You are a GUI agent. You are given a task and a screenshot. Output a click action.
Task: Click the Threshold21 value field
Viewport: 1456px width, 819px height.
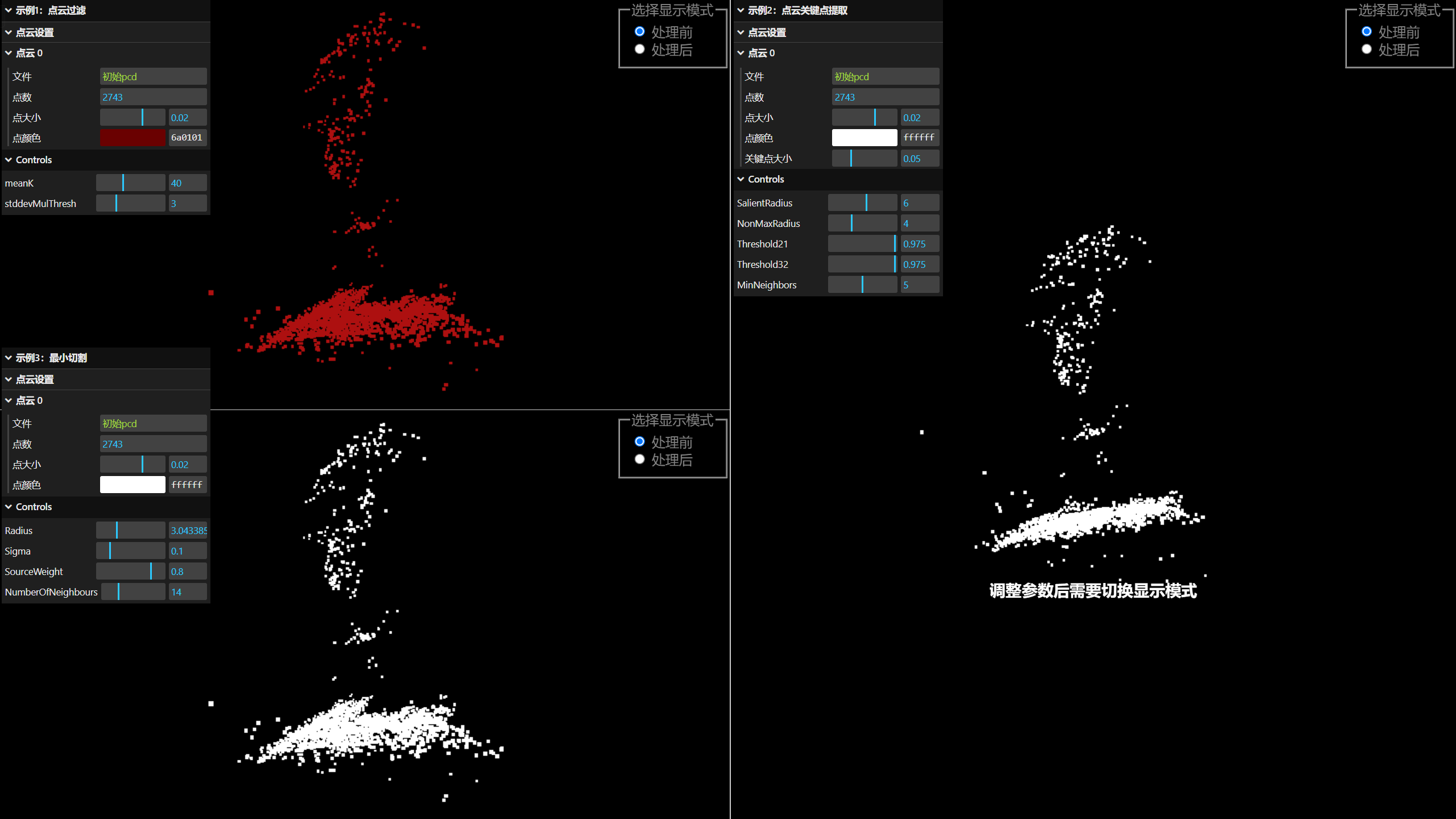point(919,244)
